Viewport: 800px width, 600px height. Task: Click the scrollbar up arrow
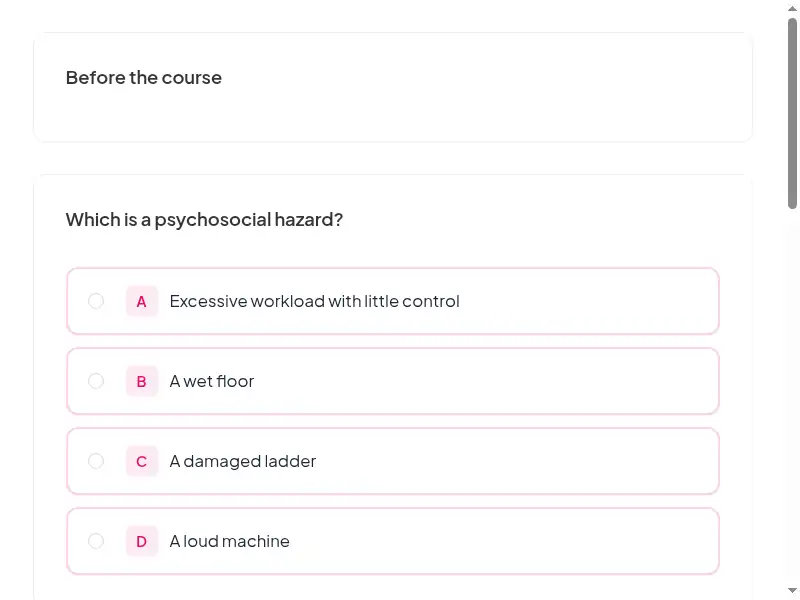pyautogui.click(x=792, y=8)
